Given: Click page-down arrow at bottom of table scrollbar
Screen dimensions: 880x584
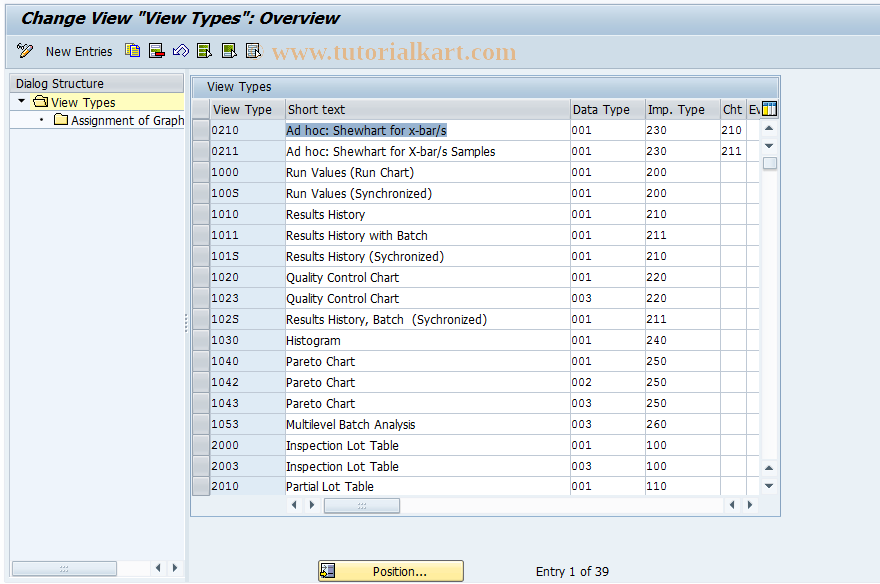Looking at the screenshot, I should pos(769,486).
